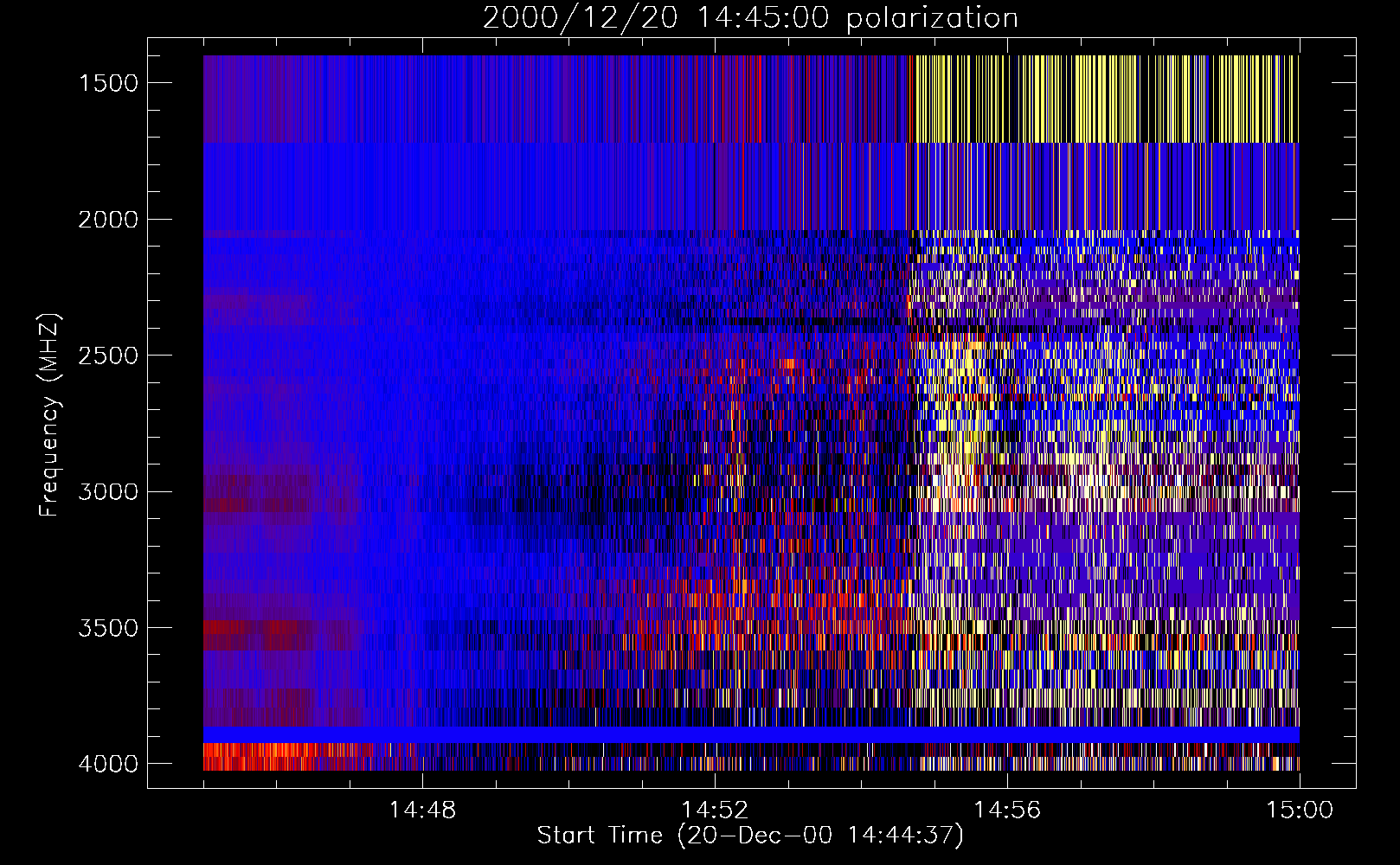Click the plot title '2000/12/20 14:45:00 polarization'
Screen dimensions: 1400x865
pyautogui.click(x=750, y=18)
